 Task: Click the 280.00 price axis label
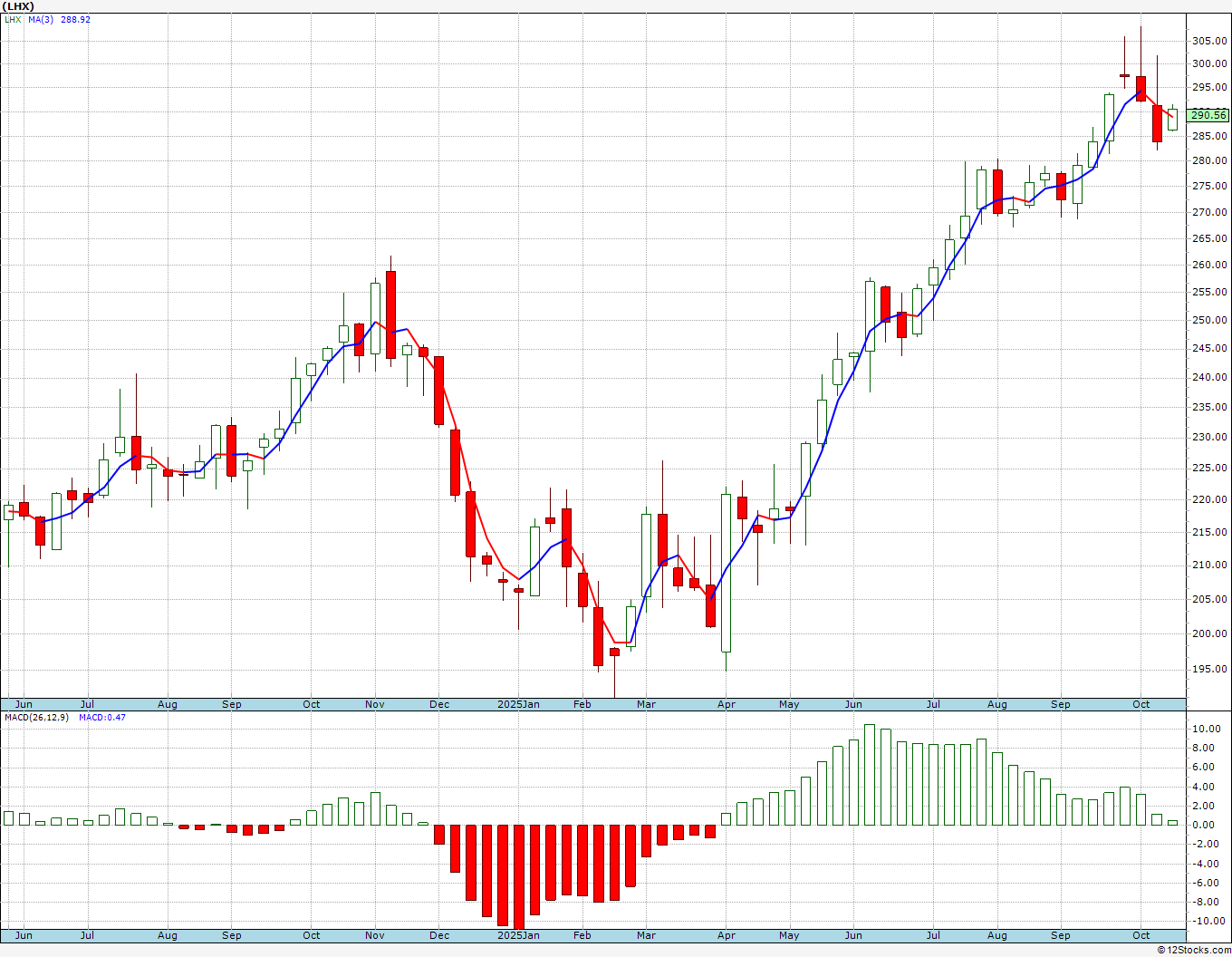(x=1209, y=161)
